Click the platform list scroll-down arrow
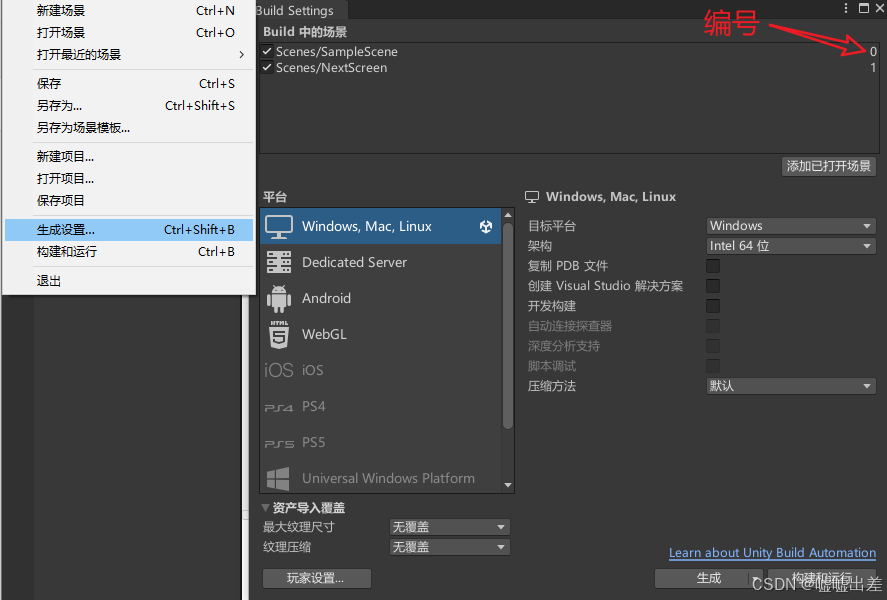The image size is (887, 600). point(508,485)
